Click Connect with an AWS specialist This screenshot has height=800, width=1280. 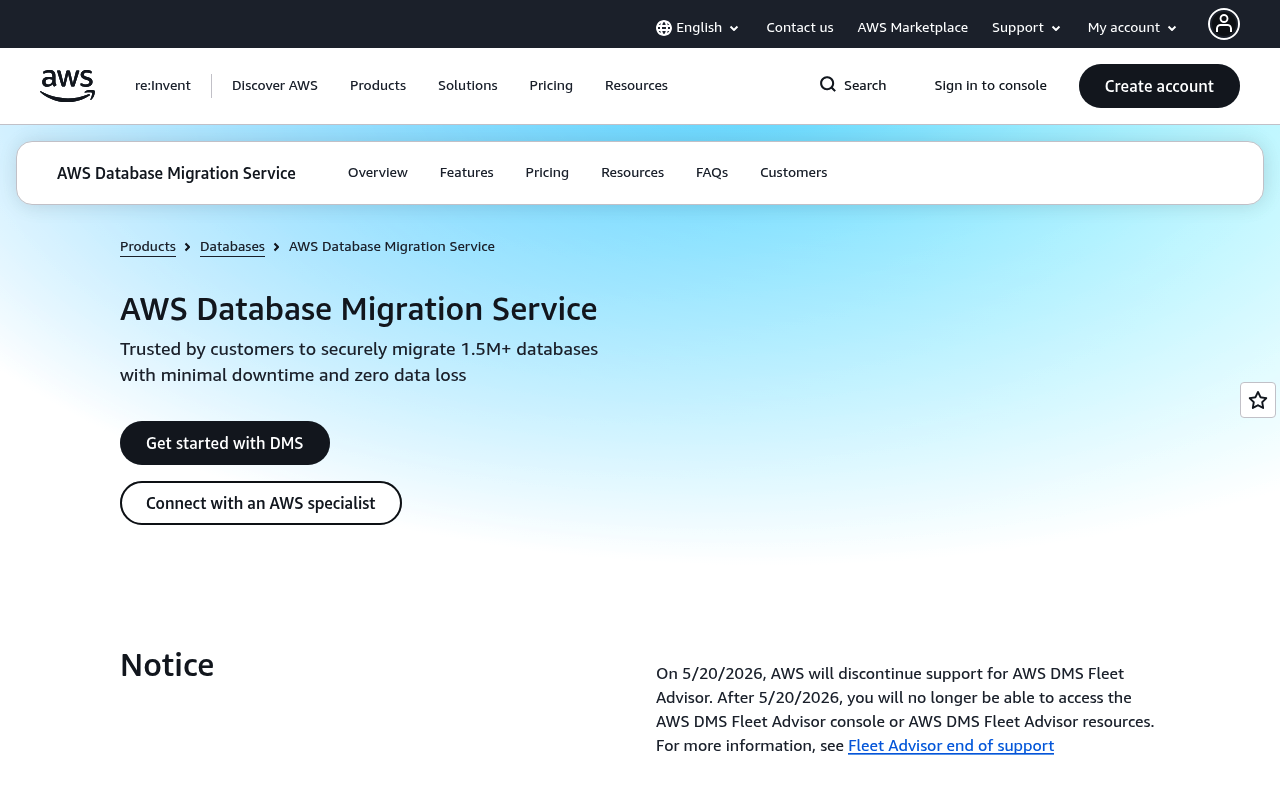pyautogui.click(x=261, y=503)
